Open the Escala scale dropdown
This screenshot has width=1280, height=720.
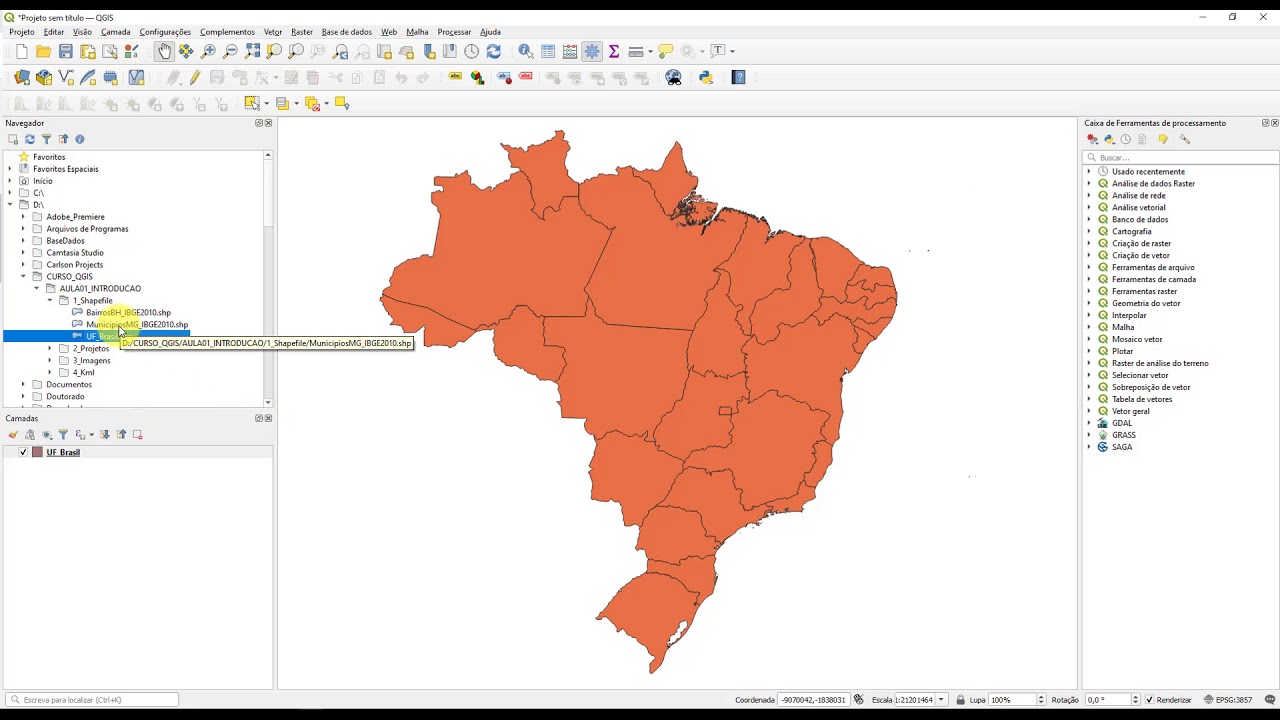click(x=941, y=700)
